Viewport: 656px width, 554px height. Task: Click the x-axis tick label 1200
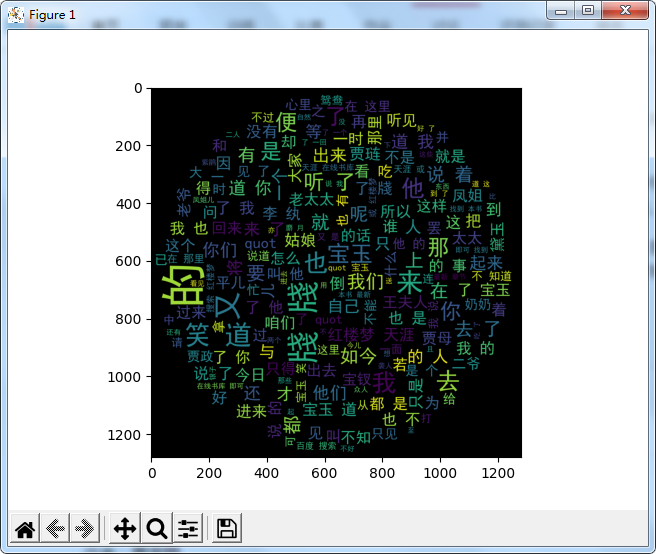pos(498,473)
